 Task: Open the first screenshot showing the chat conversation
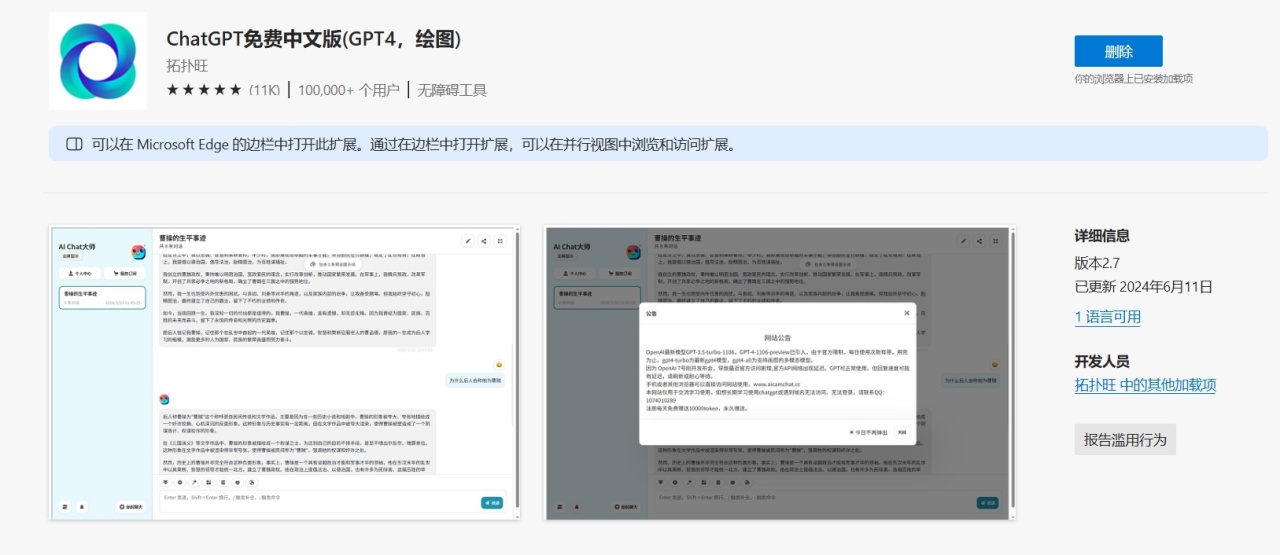click(285, 372)
